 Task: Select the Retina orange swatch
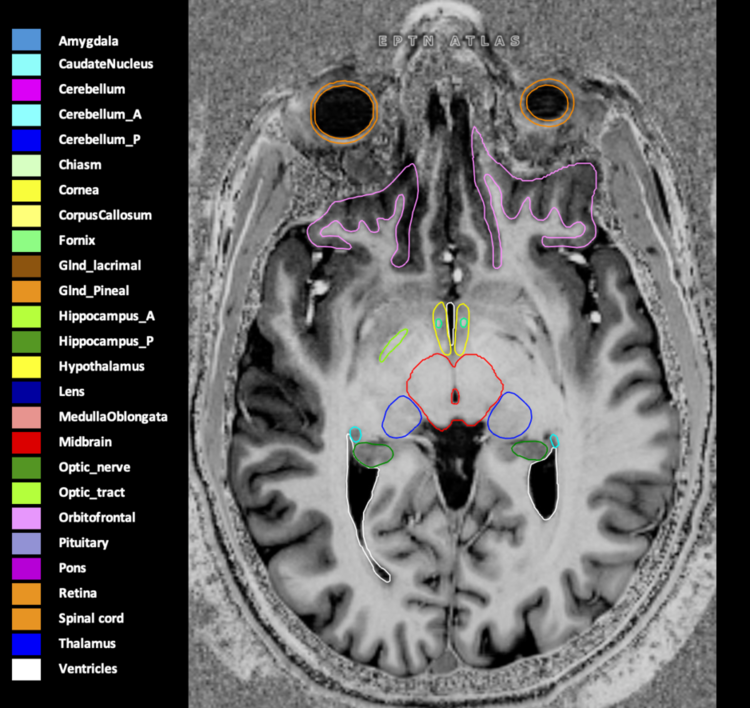click(x=26, y=594)
